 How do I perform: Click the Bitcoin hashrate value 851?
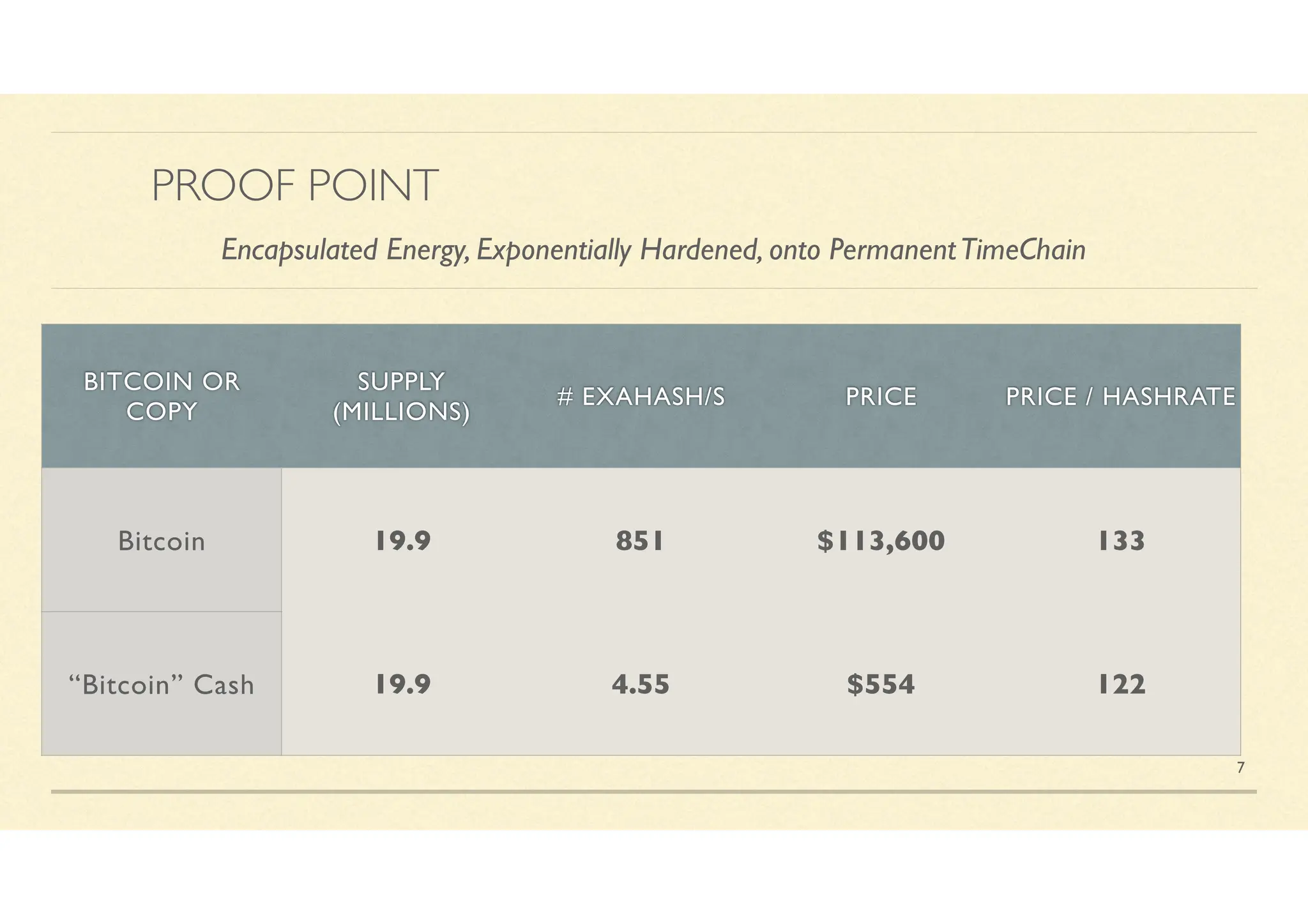(641, 541)
